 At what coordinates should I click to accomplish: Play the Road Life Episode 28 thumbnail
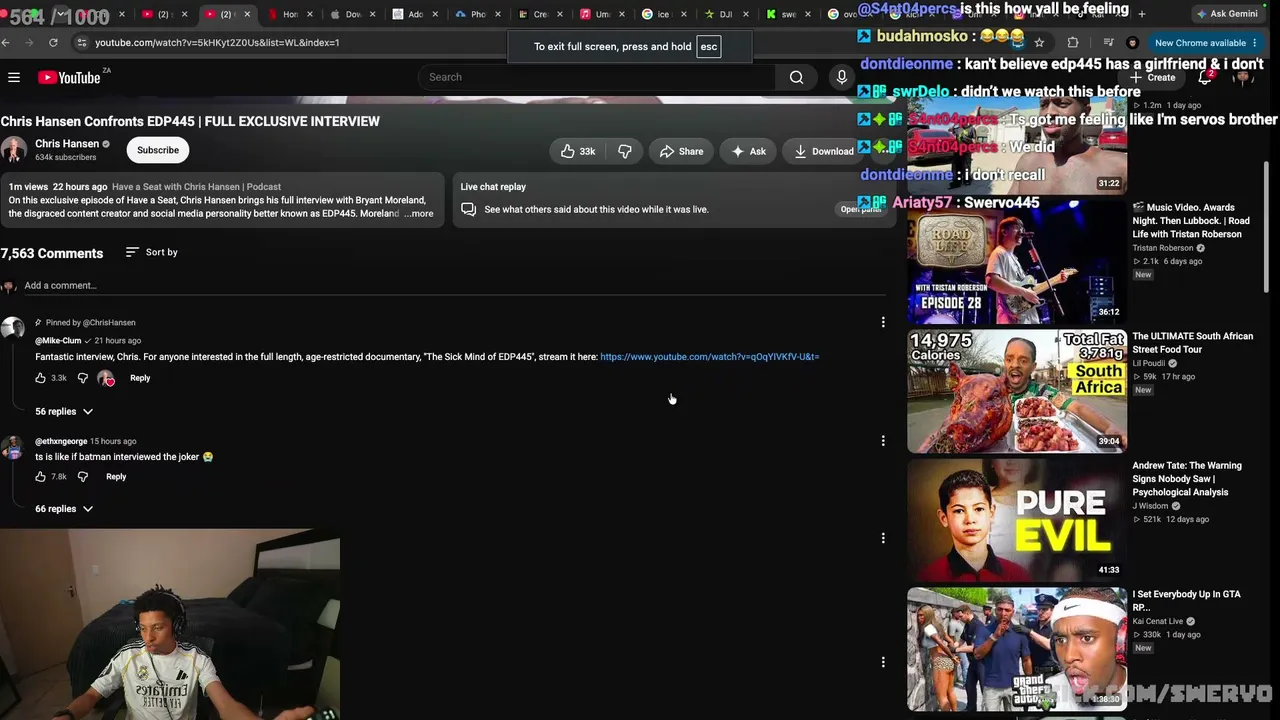coord(1017,262)
